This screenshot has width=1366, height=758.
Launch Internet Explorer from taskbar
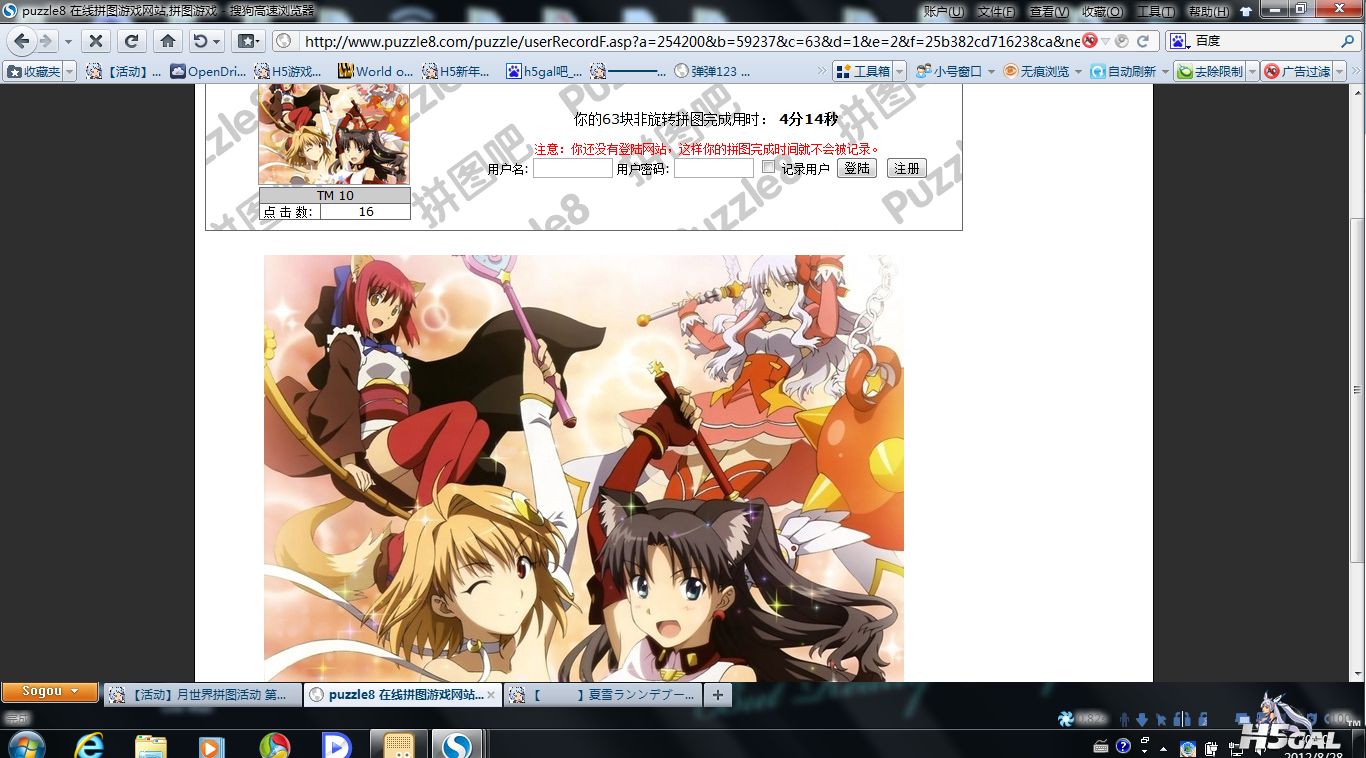click(x=90, y=745)
